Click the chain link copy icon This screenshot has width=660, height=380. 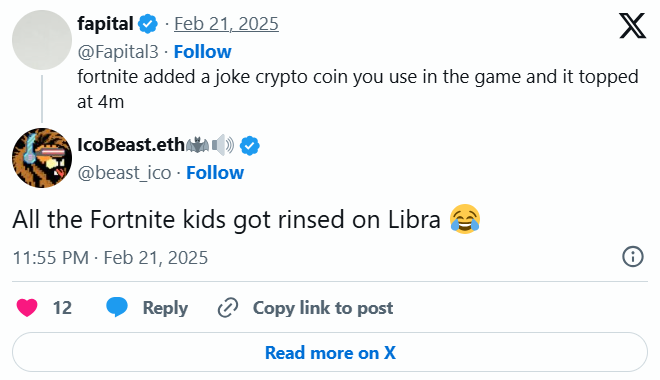[x=228, y=308]
